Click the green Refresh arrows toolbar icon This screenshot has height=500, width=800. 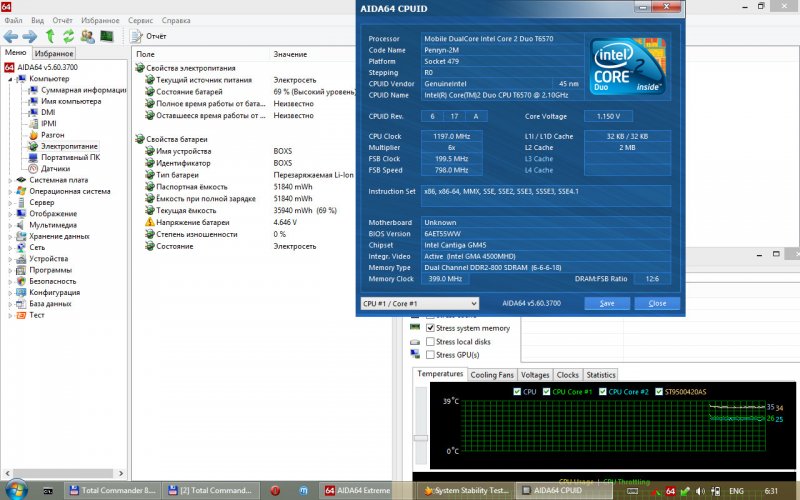point(66,37)
